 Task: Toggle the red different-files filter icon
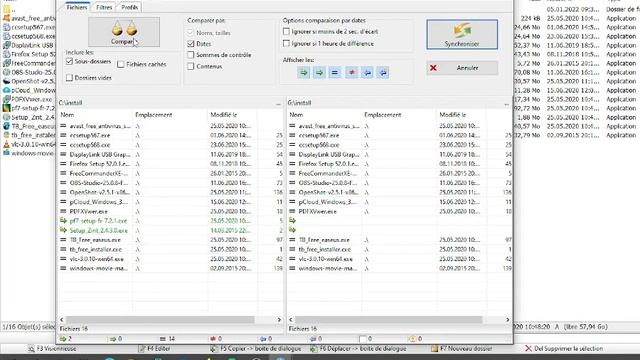(x=351, y=73)
